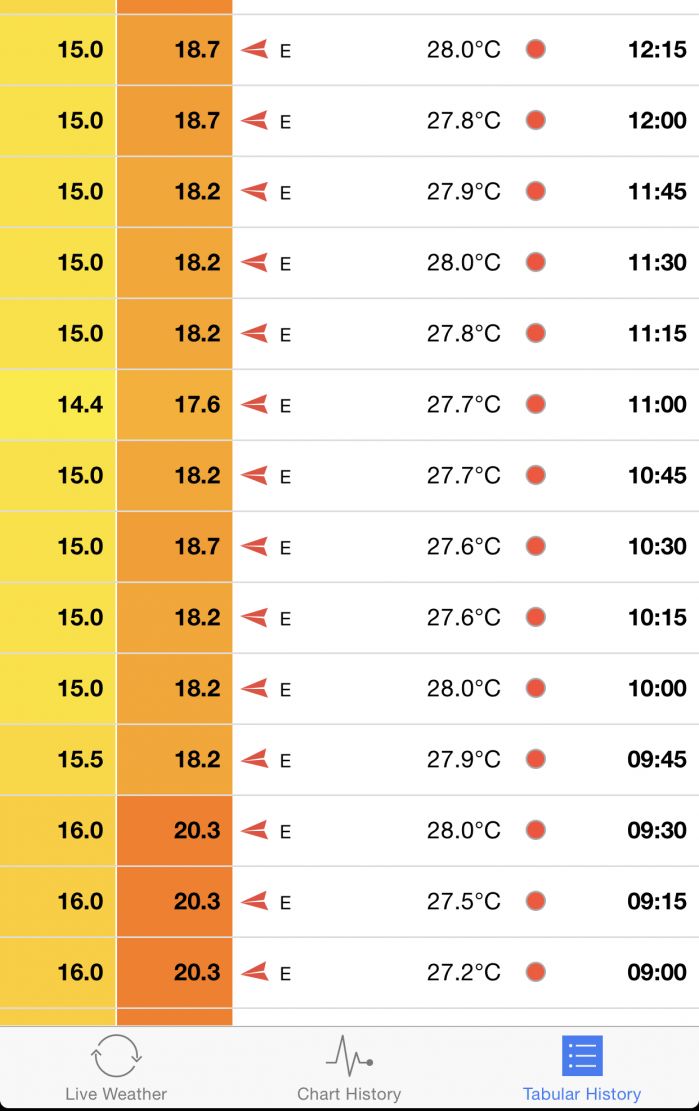Tap the 27.2°C temperature reading
699x1111 pixels.
pos(463,972)
